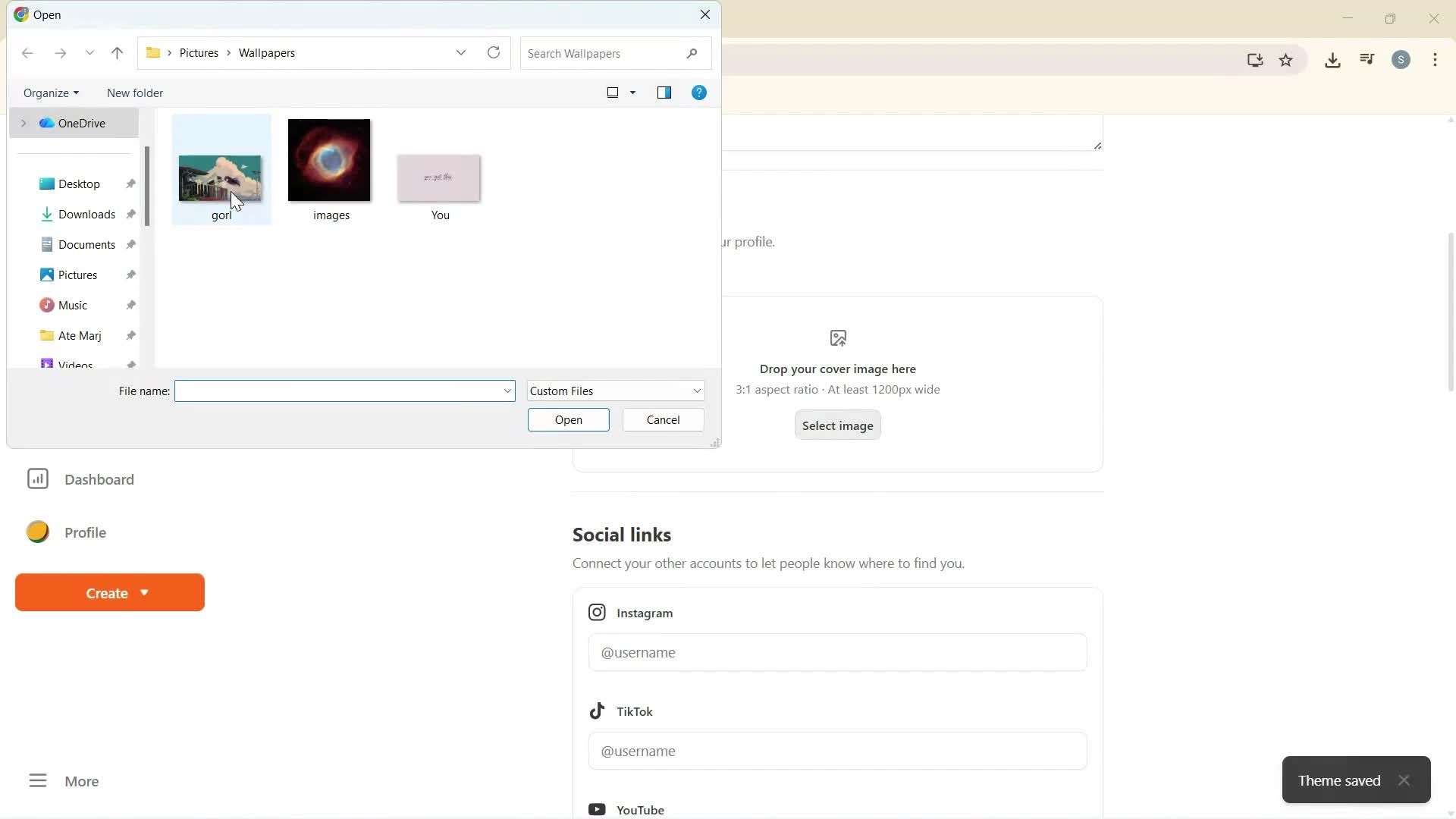Click the Instagram icon under Social links
The height and width of the screenshot is (819, 1456).
click(597, 612)
